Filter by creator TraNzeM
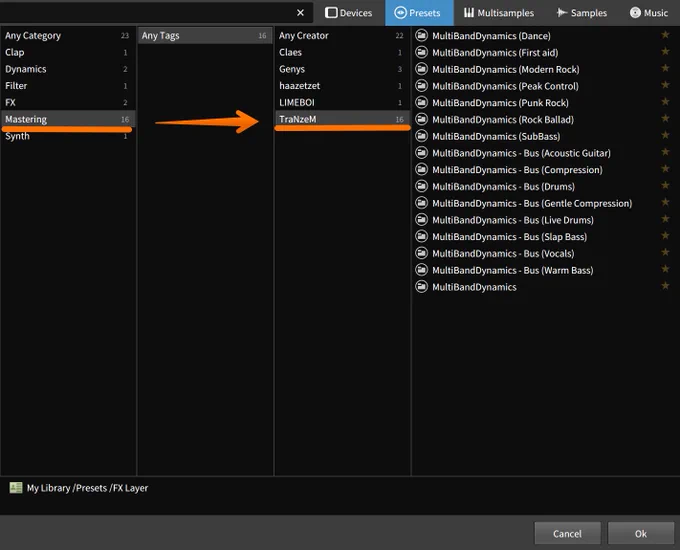This screenshot has width=680, height=550. coord(342,119)
